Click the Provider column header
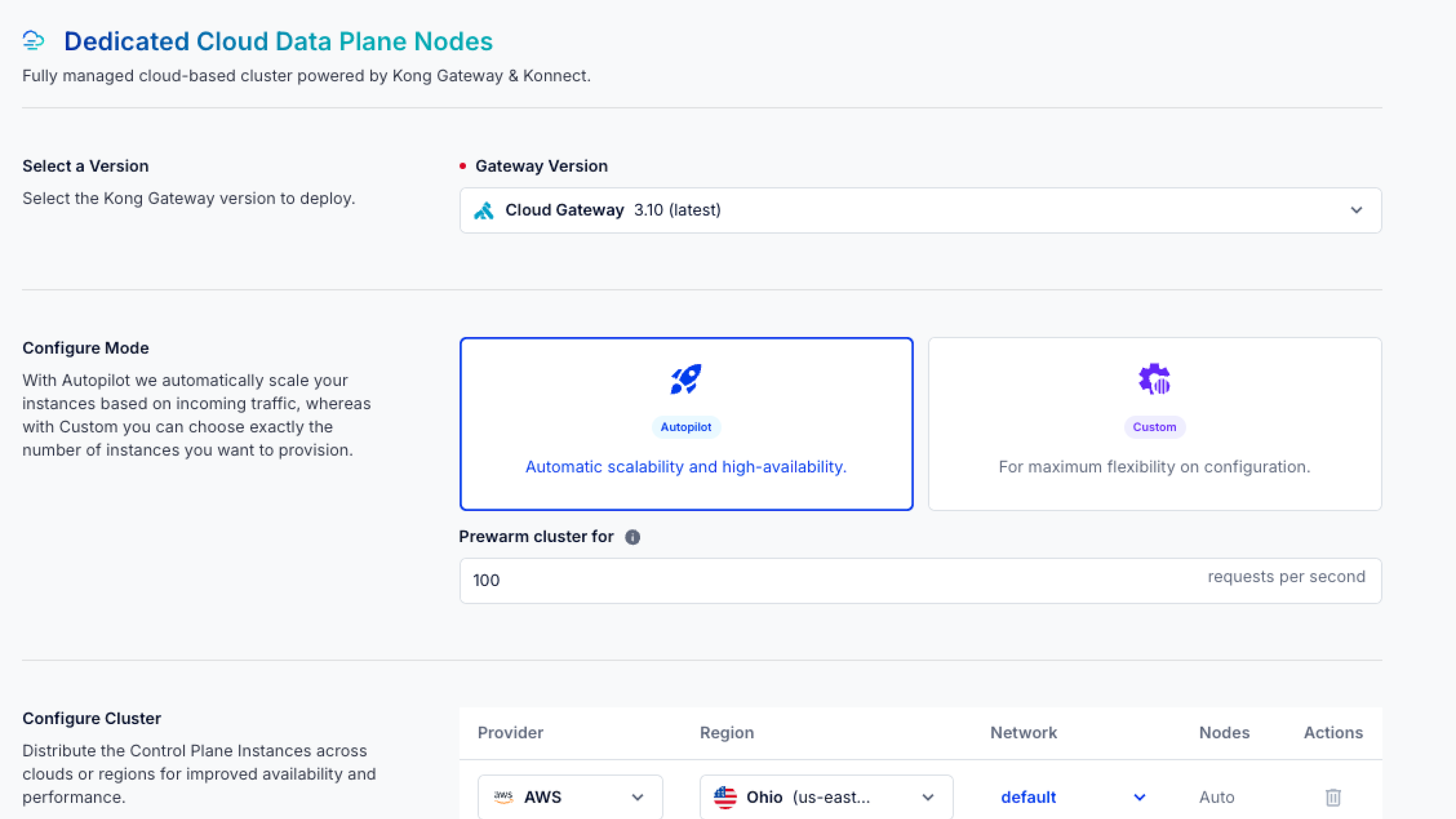1456x819 pixels. 510,733
